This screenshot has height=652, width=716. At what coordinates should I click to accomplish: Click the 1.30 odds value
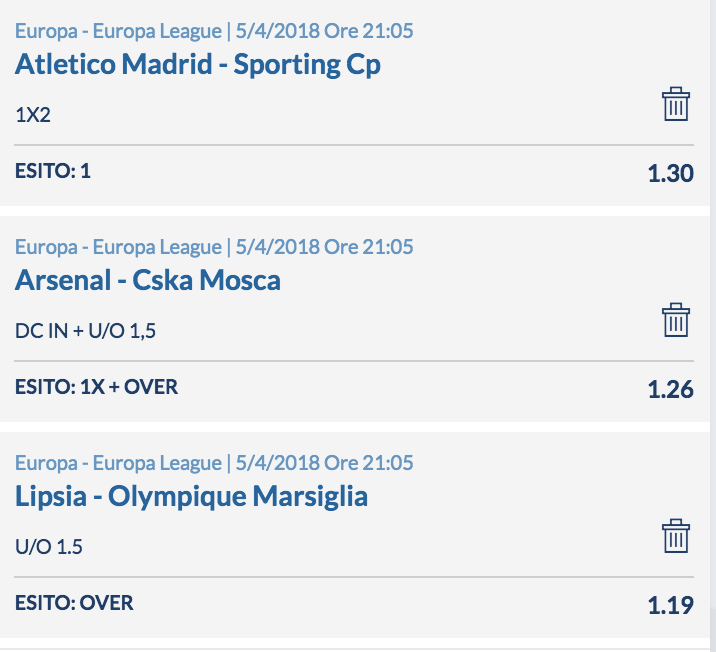point(671,174)
